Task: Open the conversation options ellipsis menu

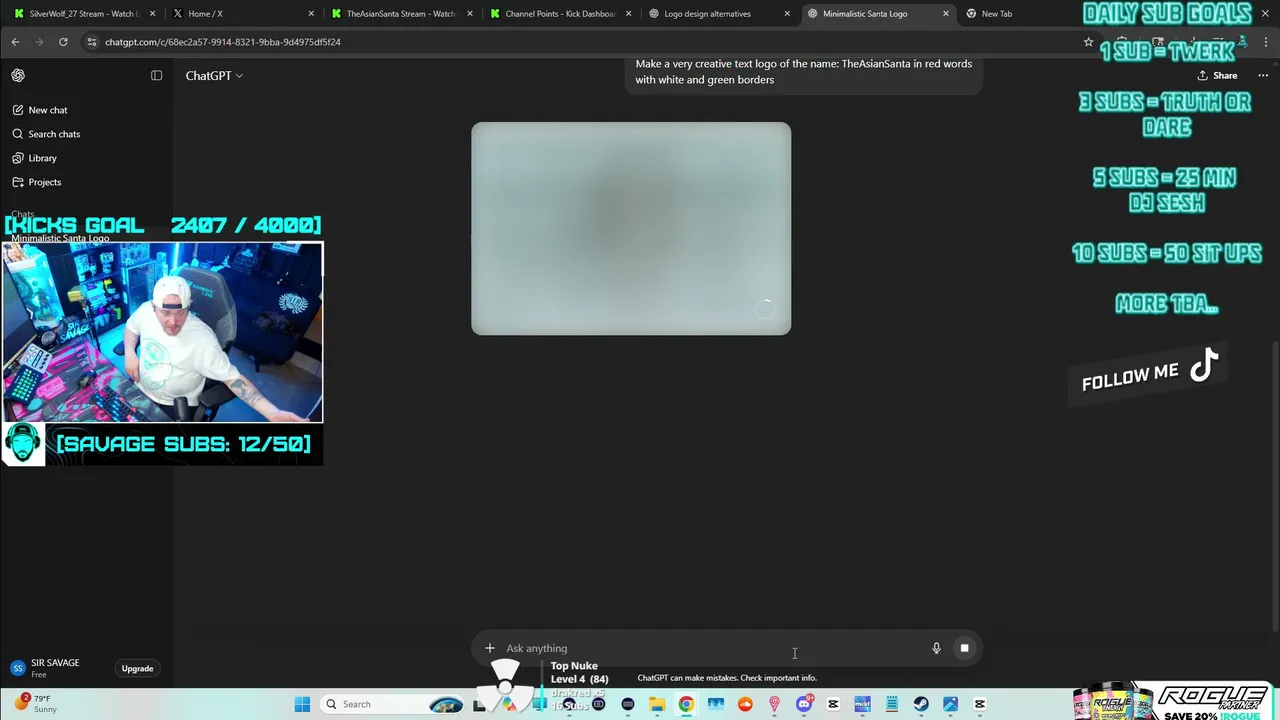Action: click(1262, 75)
